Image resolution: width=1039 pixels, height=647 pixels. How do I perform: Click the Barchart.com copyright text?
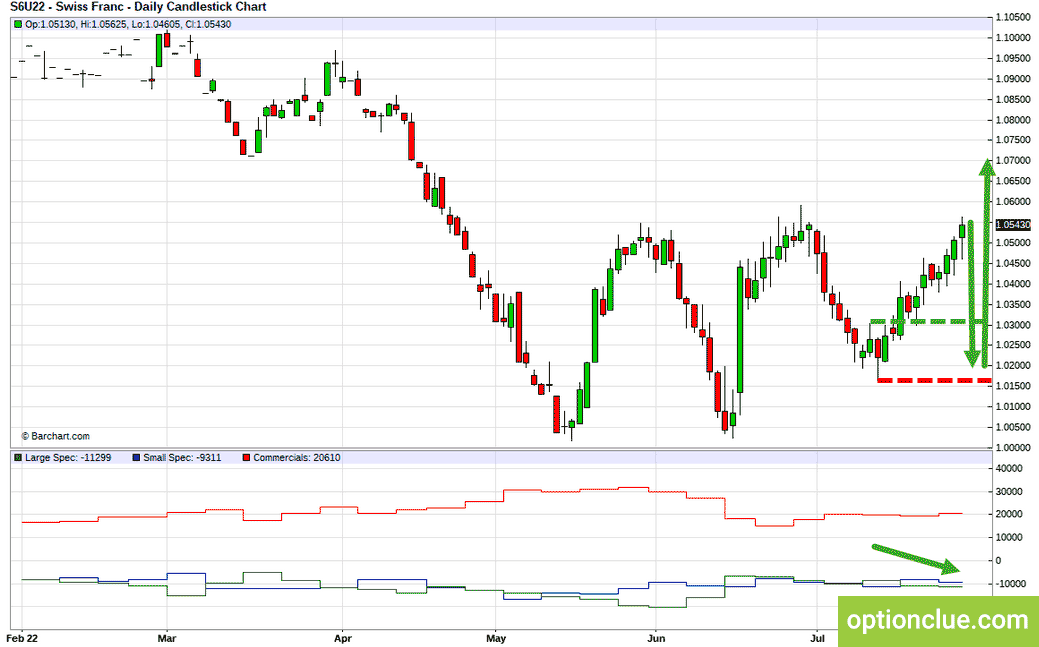click(55, 436)
